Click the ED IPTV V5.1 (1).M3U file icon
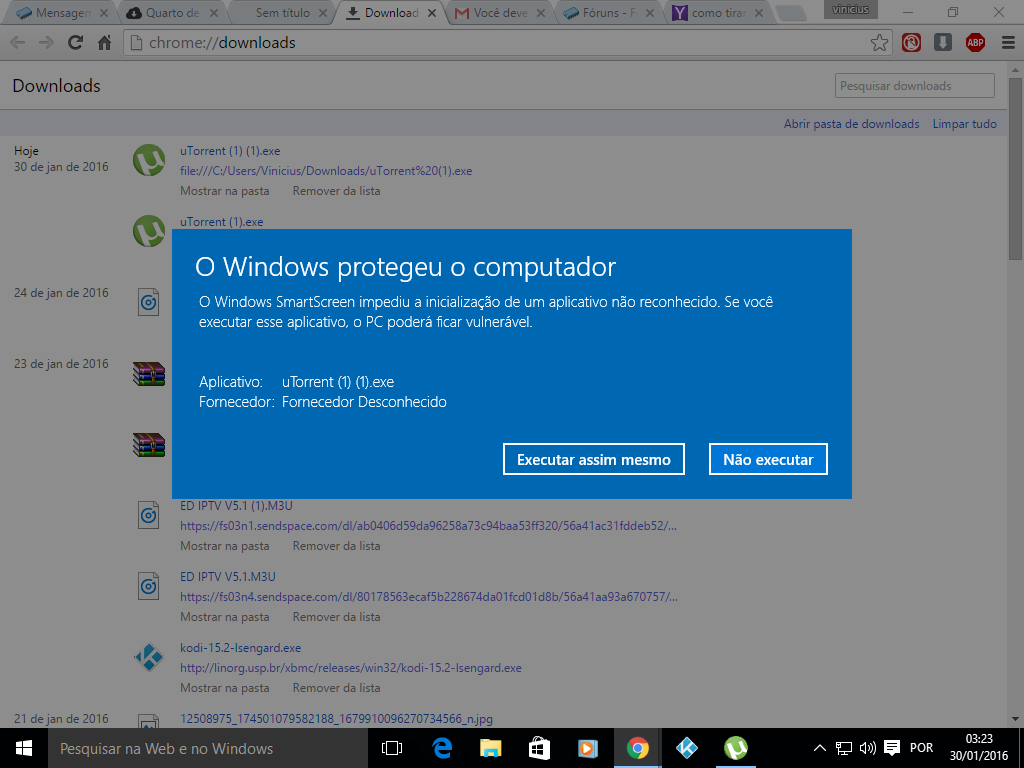Viewport: 1024px width, 768px height. [149, 515]
